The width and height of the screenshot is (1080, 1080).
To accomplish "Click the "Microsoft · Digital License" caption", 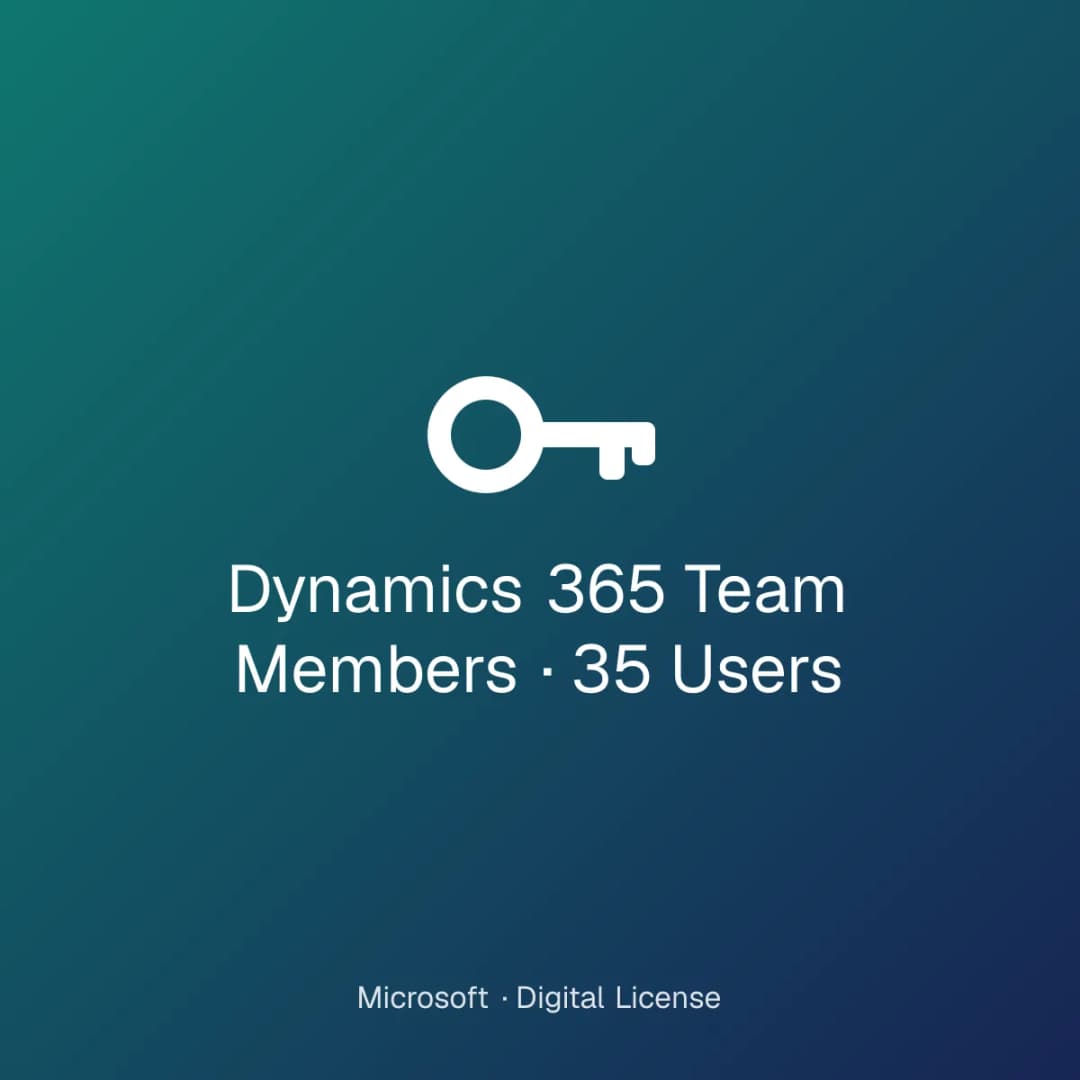I will pyautogui.click(x=539, y=998).
